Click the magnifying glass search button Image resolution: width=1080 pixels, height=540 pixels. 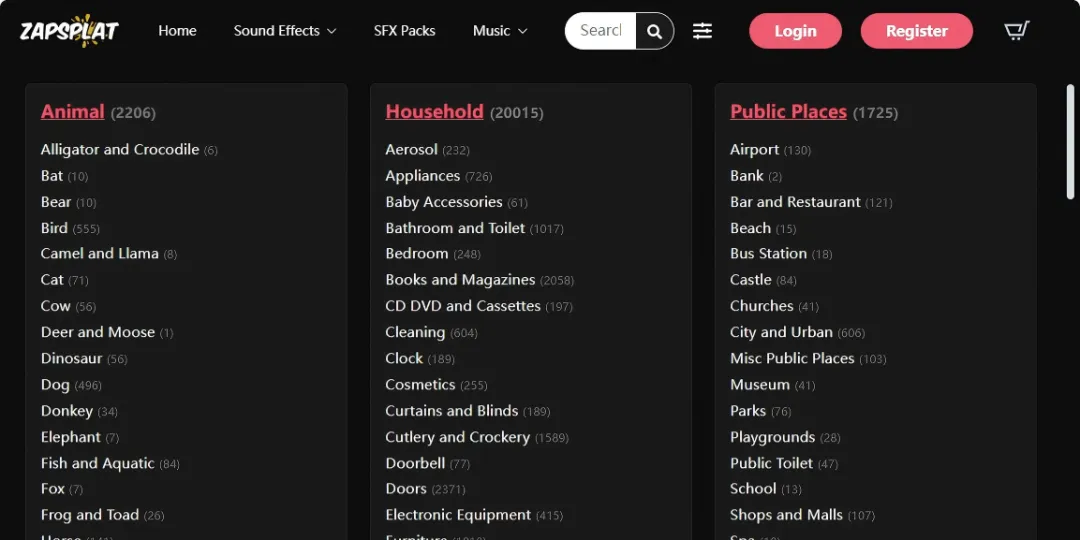point(654,31)
